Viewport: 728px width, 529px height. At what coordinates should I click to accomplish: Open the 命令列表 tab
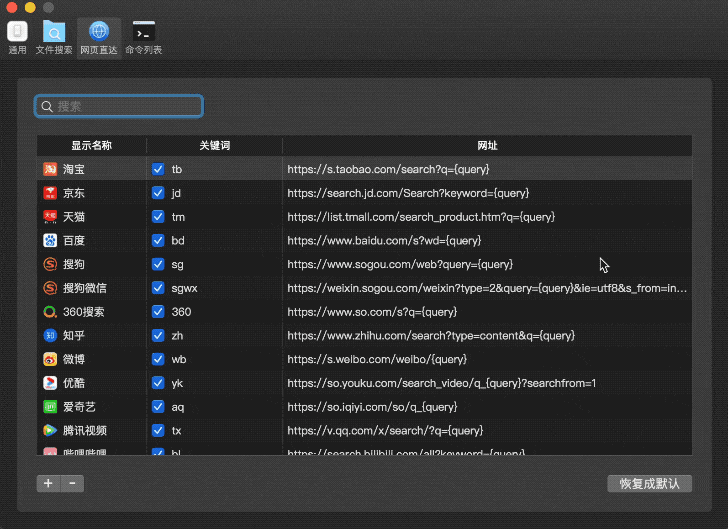pyautogui.click(x=143, y=38)
